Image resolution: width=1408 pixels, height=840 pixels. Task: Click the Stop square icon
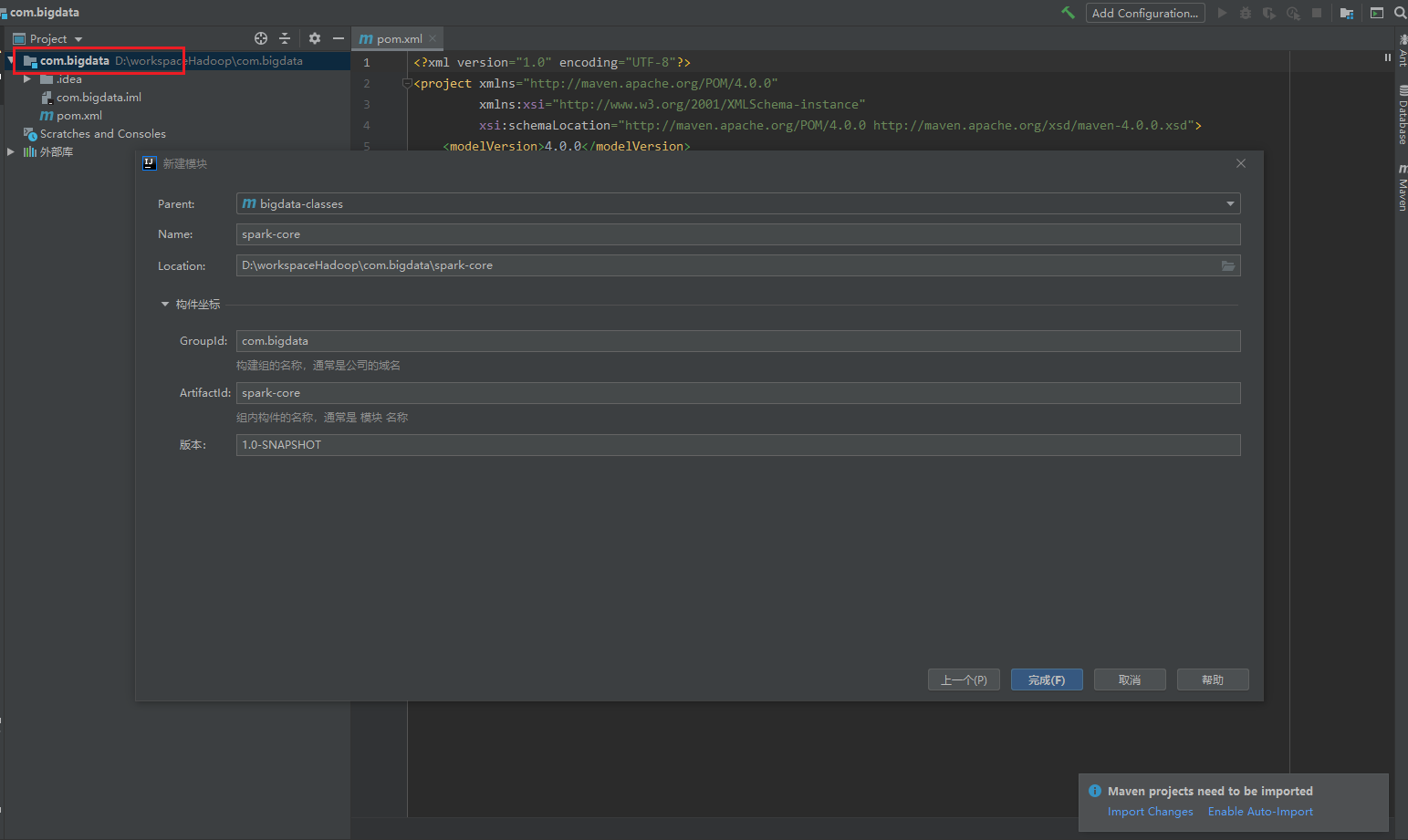pos(1317,13)
